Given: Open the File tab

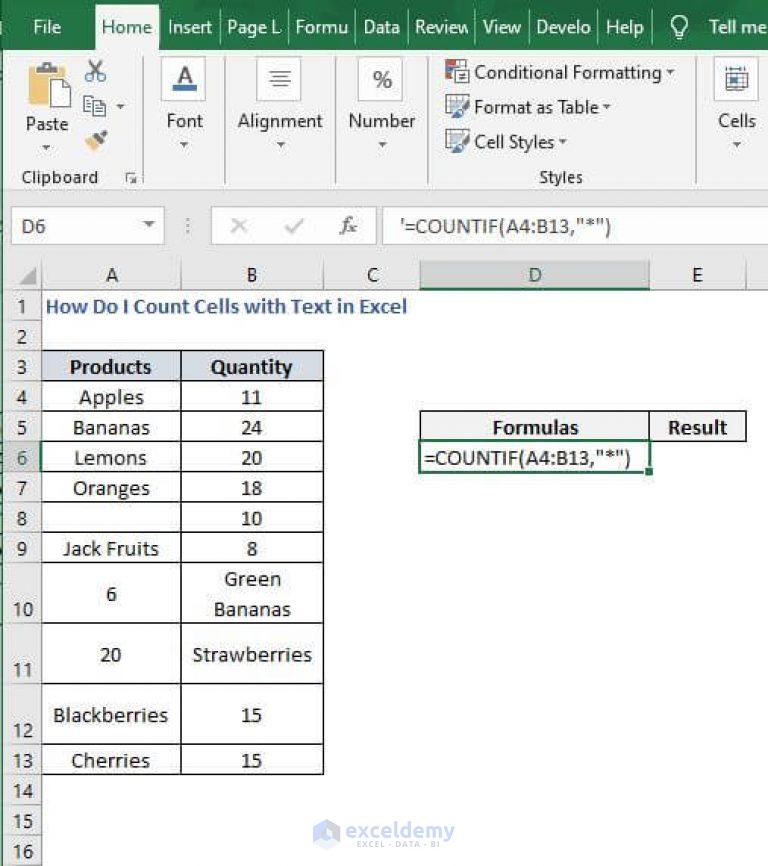Looking at the screenshot, I should pos(47,27).
